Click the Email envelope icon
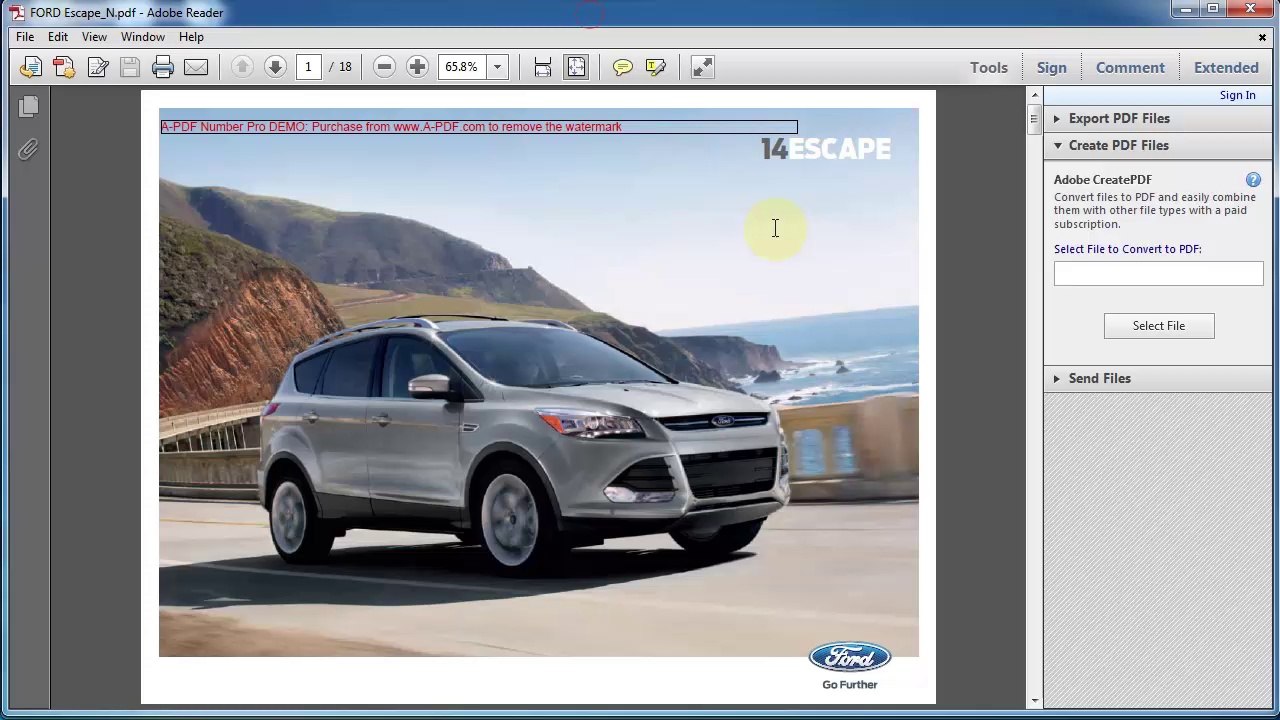Image resolution: width=1280 pixels, height=720 pixels. tap(196, 67)
